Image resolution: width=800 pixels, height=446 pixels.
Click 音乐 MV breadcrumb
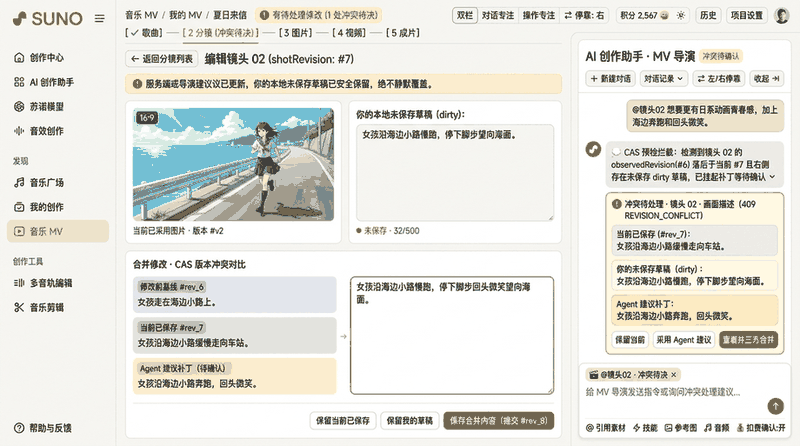142,15
